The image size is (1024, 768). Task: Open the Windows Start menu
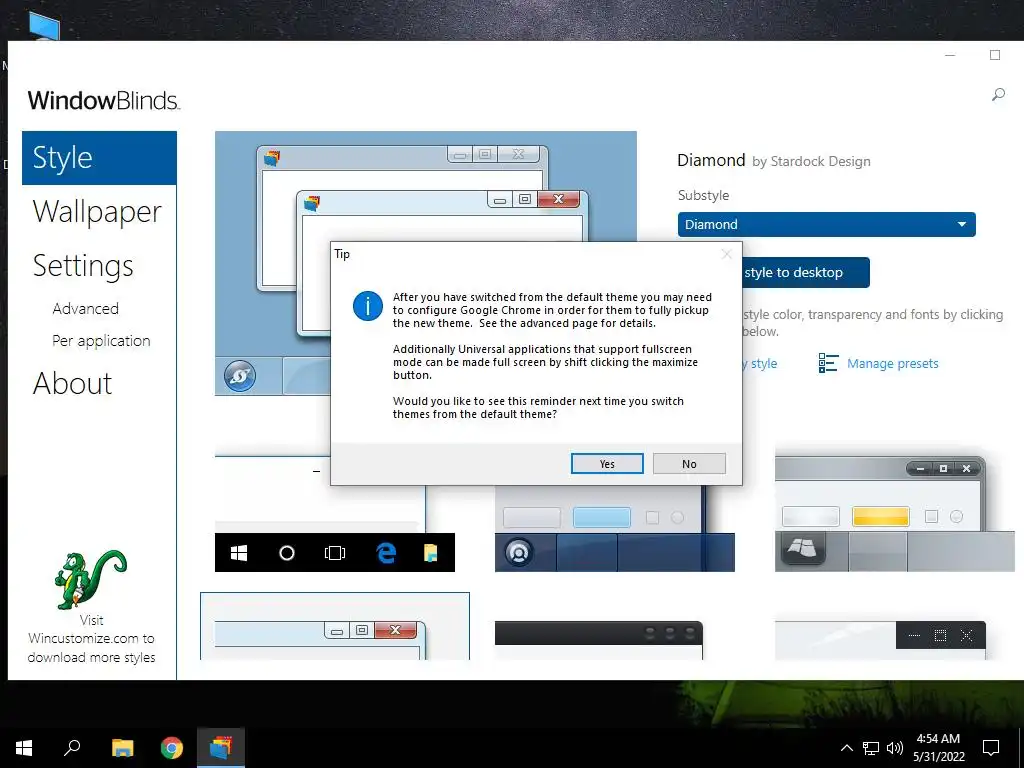coord(24,748)
